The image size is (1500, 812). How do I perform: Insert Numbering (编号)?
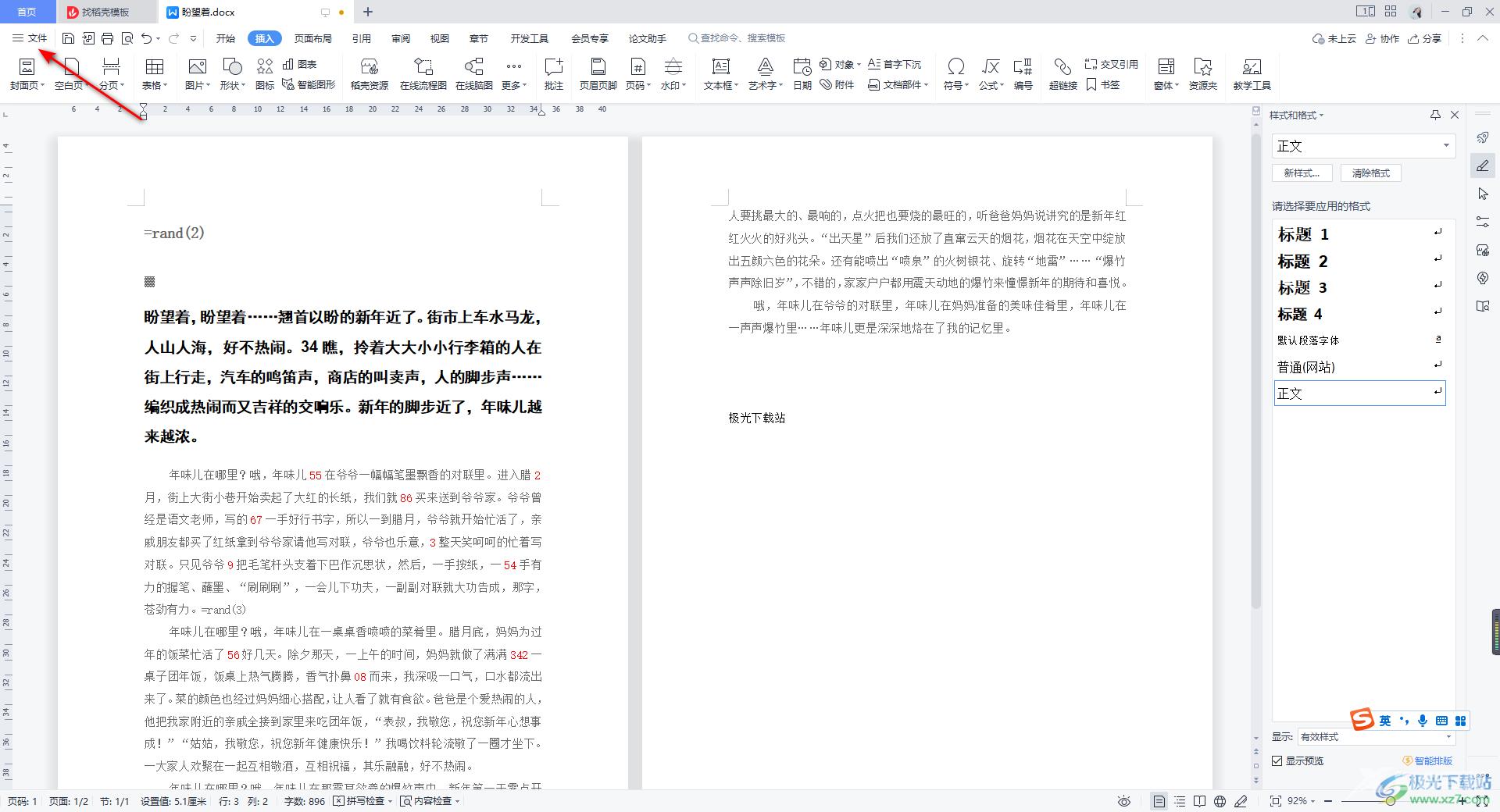(1023, 74)
